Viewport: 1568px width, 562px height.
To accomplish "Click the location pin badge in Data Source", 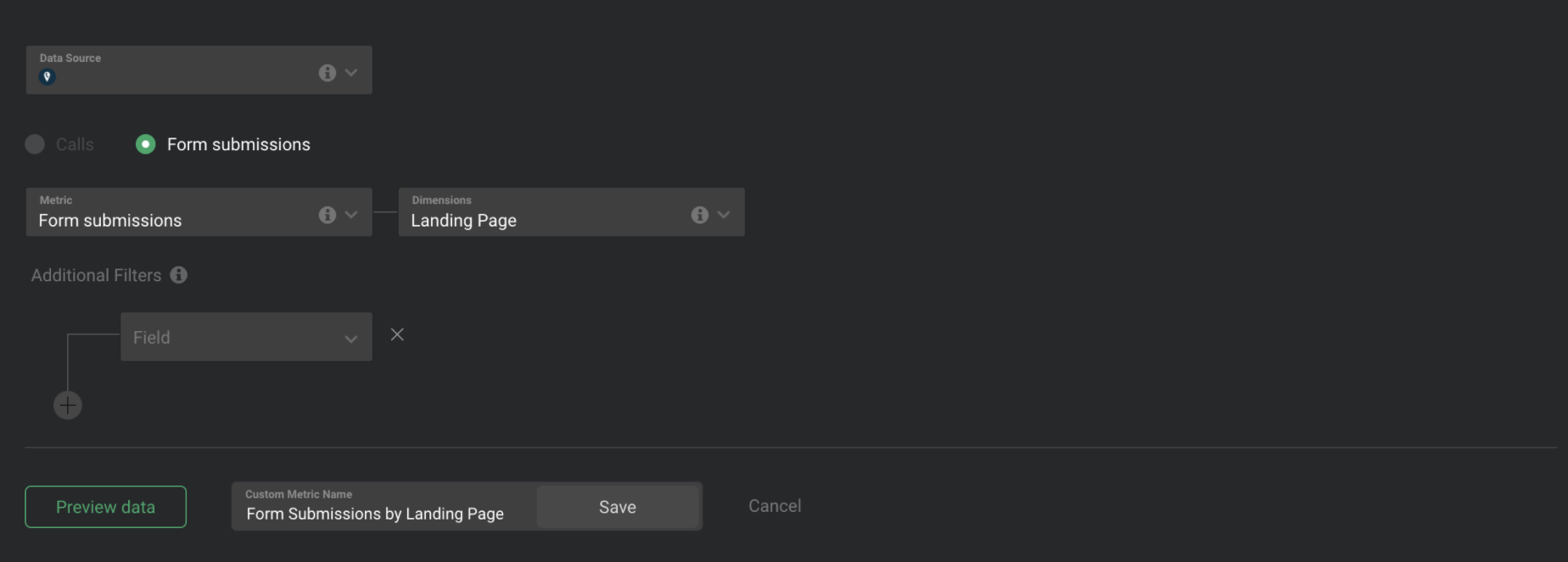I will 48,76.
